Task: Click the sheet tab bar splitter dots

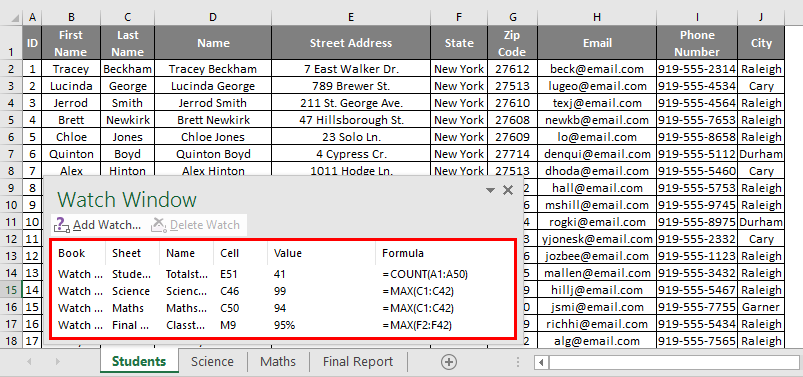Action: pyautogui.click(x=518, y=362)
